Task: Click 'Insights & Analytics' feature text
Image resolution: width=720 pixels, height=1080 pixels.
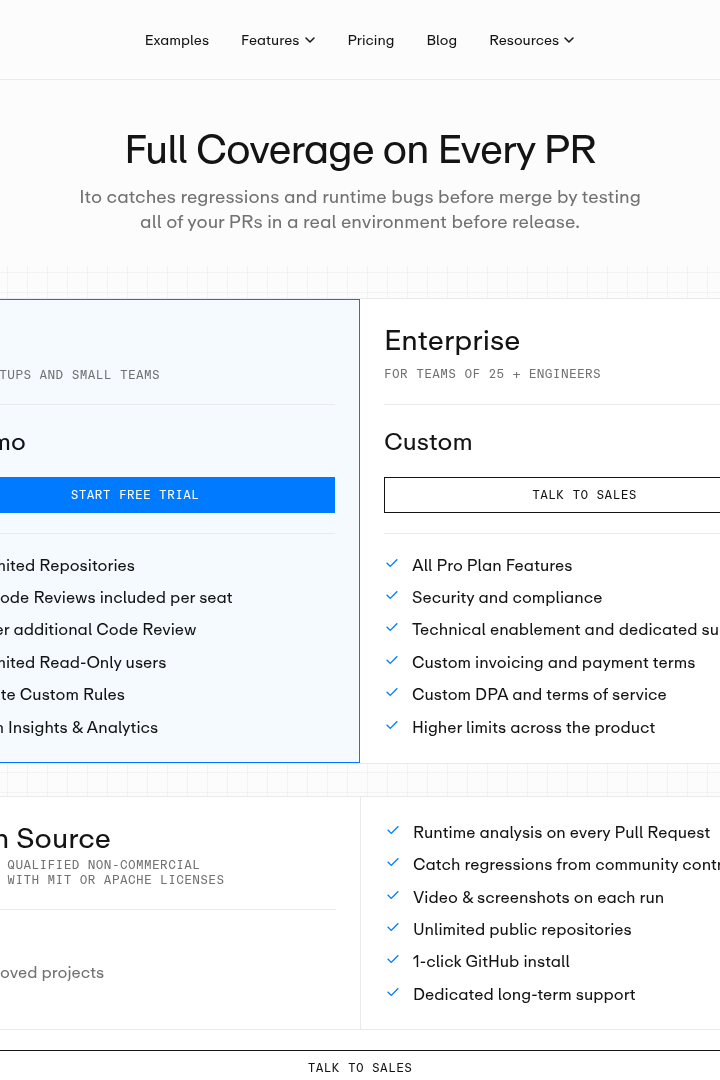Action: click(83, 727)
